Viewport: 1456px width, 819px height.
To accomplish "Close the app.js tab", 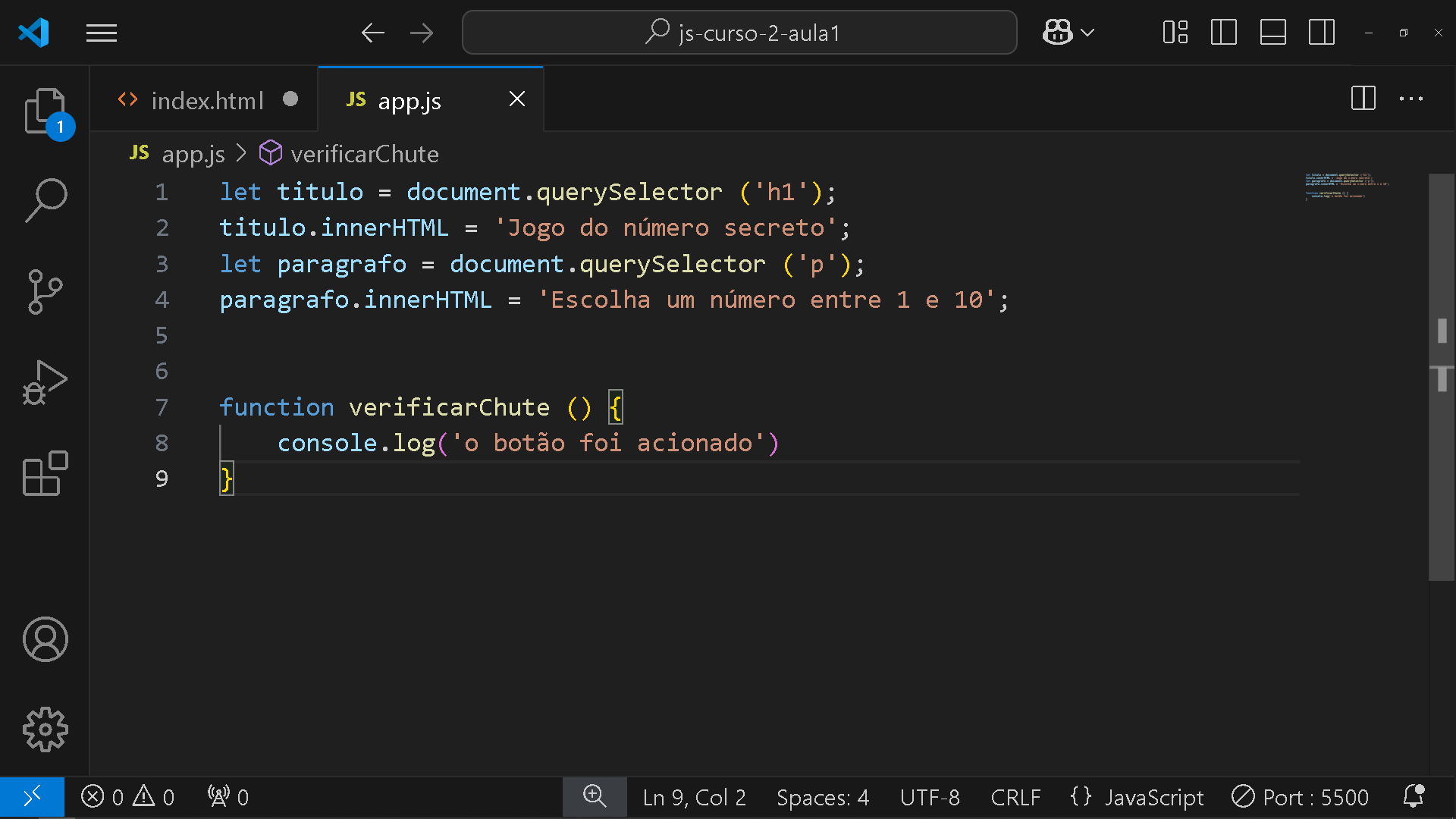I will click(517, 99).
